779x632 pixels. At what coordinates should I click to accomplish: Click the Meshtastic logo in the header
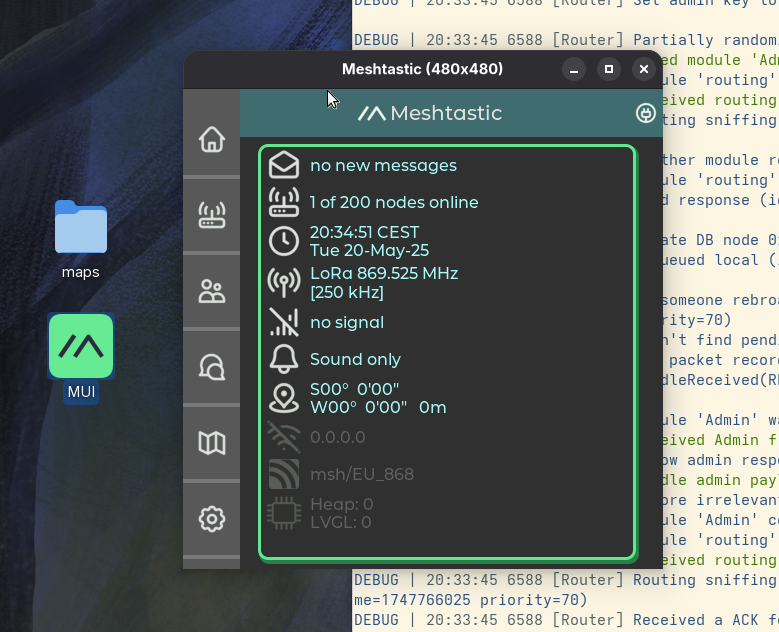click(x=430, y=113)
